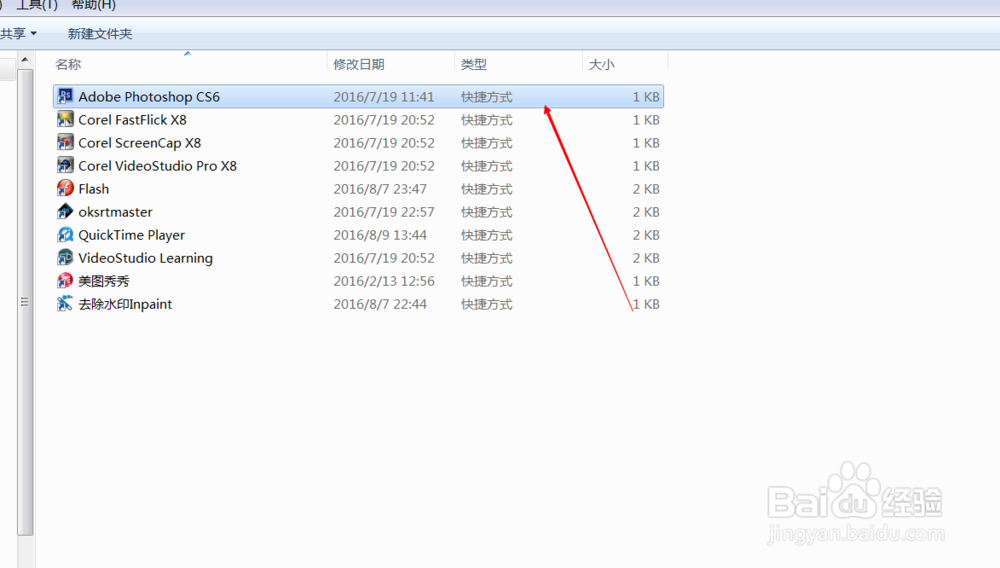Select the Corel VideoStudio Pro X8 file name
1000x568 pixels.
click(157, 166)
